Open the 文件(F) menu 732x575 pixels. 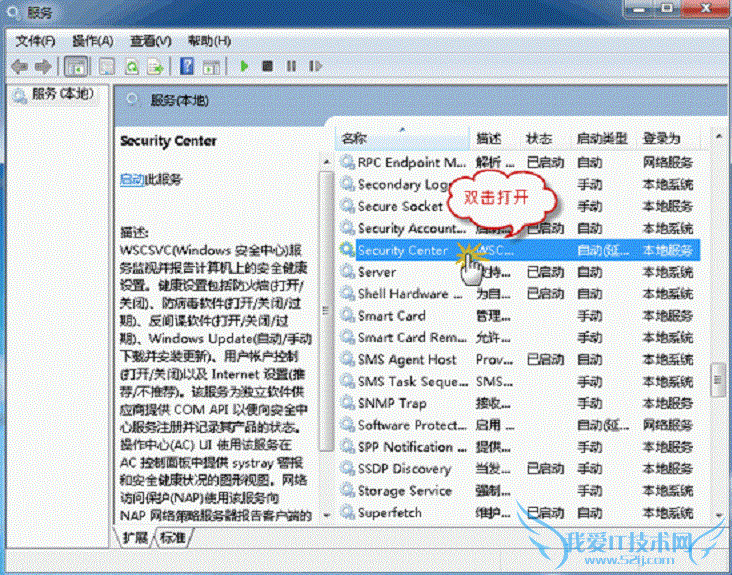pos(35,41)
